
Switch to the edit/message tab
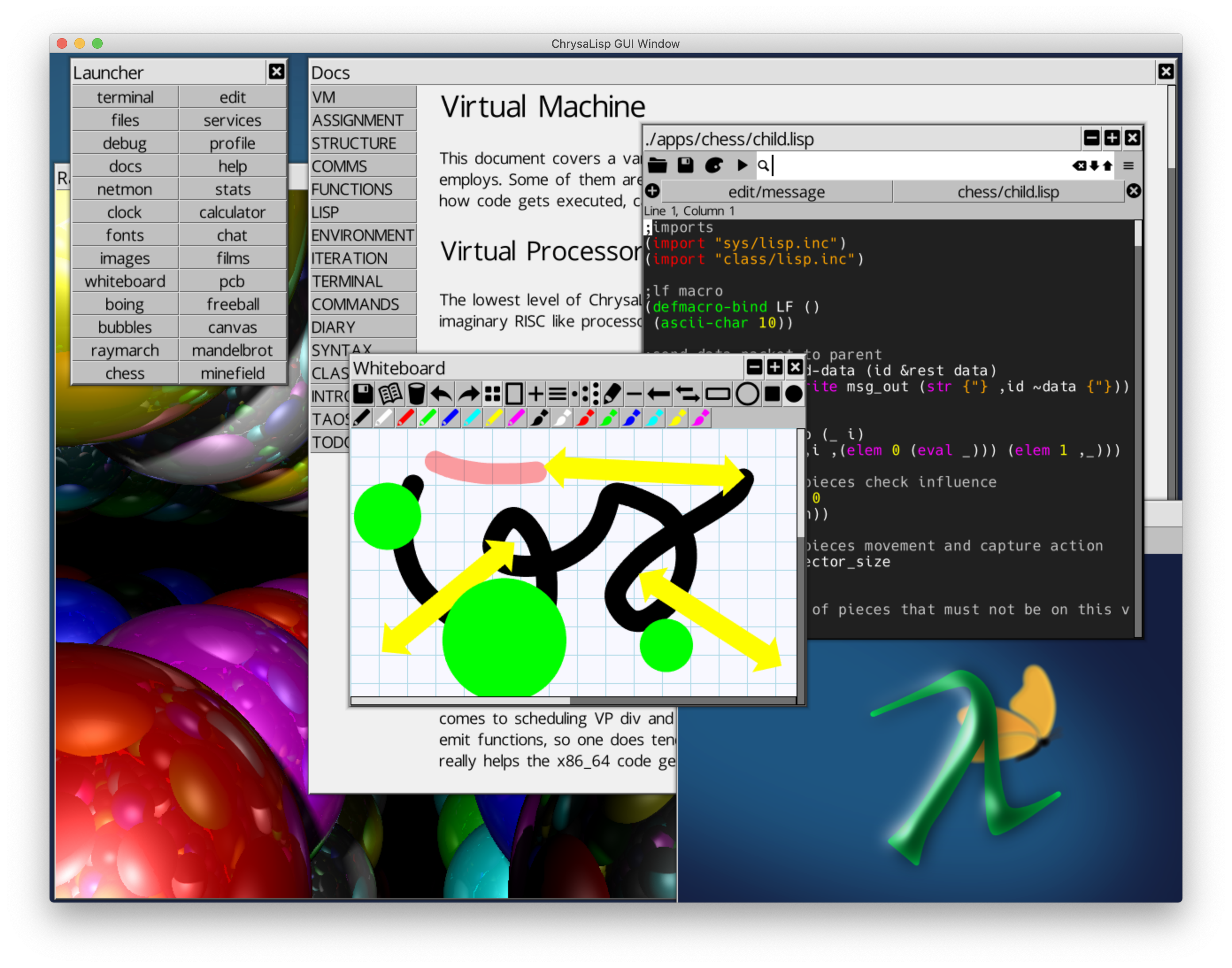tap(776, 192)
